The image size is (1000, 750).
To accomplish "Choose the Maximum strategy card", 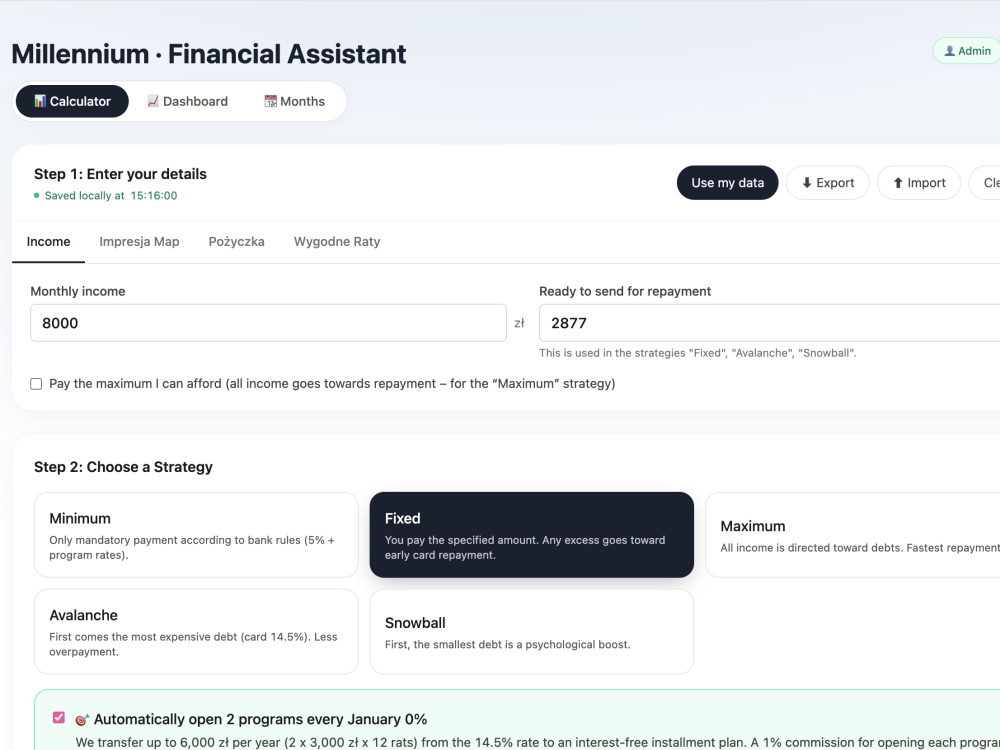I will 853,535.
